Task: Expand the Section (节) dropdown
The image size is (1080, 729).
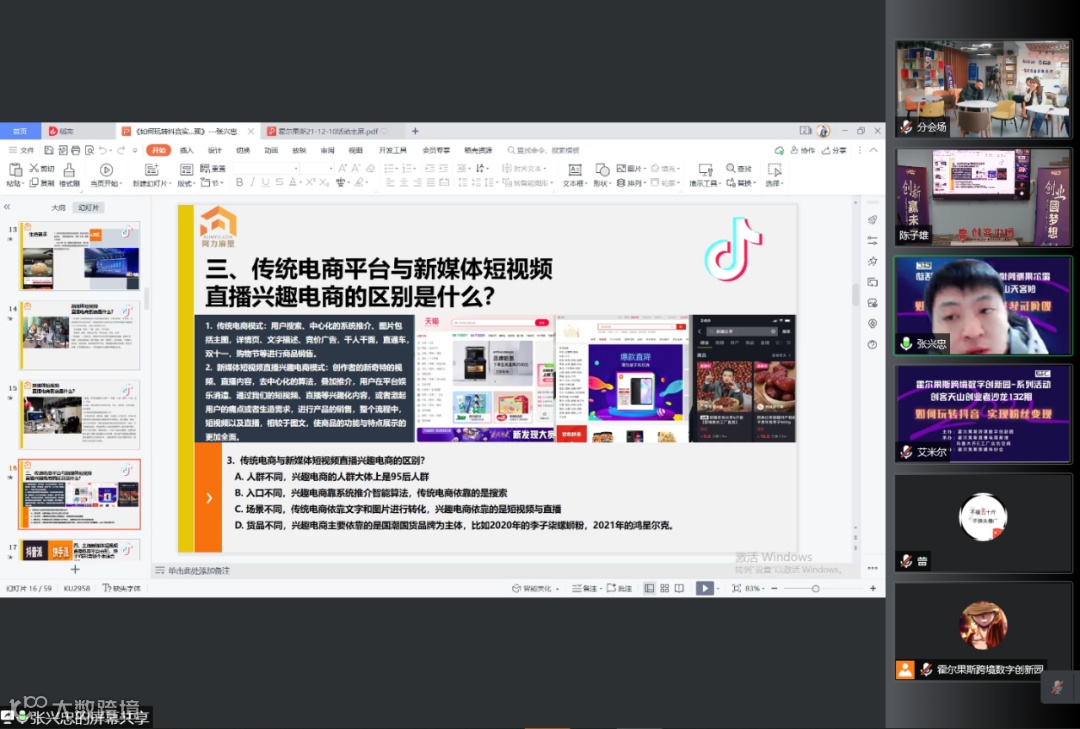Action: tap(211, 183)
